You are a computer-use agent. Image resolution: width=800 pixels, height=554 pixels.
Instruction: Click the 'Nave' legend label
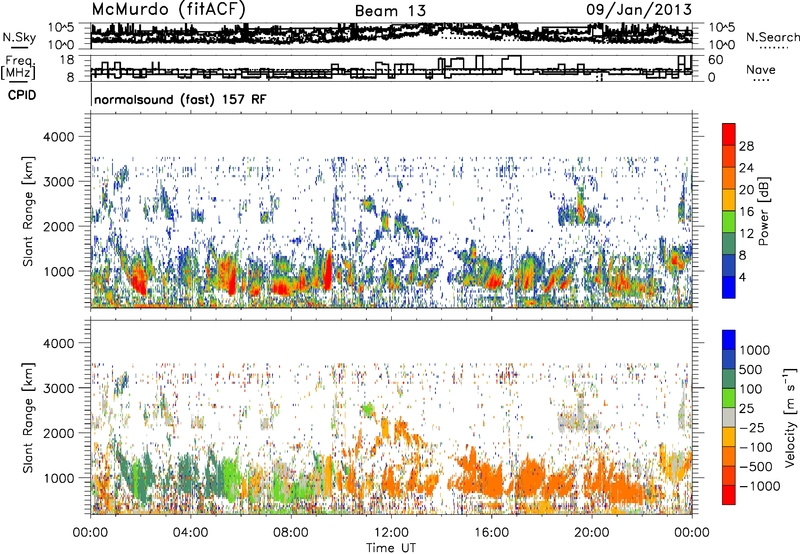(x=761, y=69)
